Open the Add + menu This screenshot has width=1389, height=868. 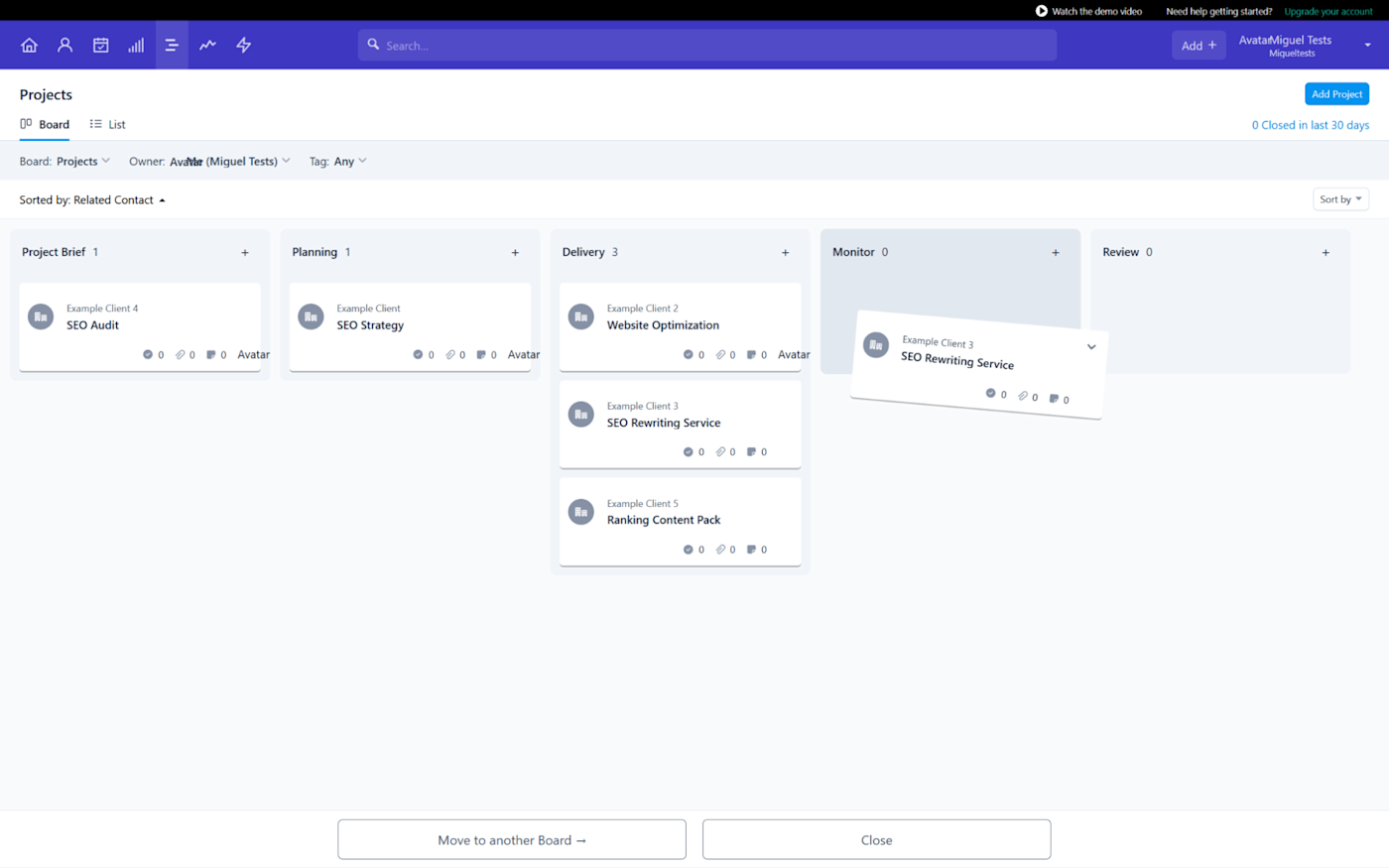(x=1199, y=45)
